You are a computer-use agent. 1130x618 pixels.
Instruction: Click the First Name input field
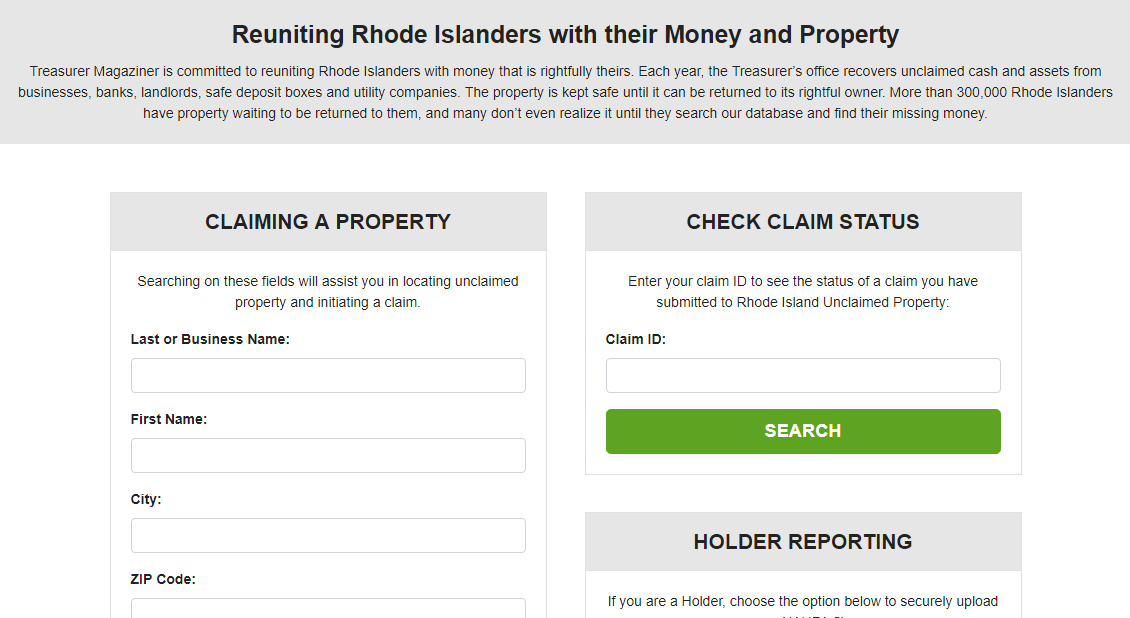[x=328, y=455]
